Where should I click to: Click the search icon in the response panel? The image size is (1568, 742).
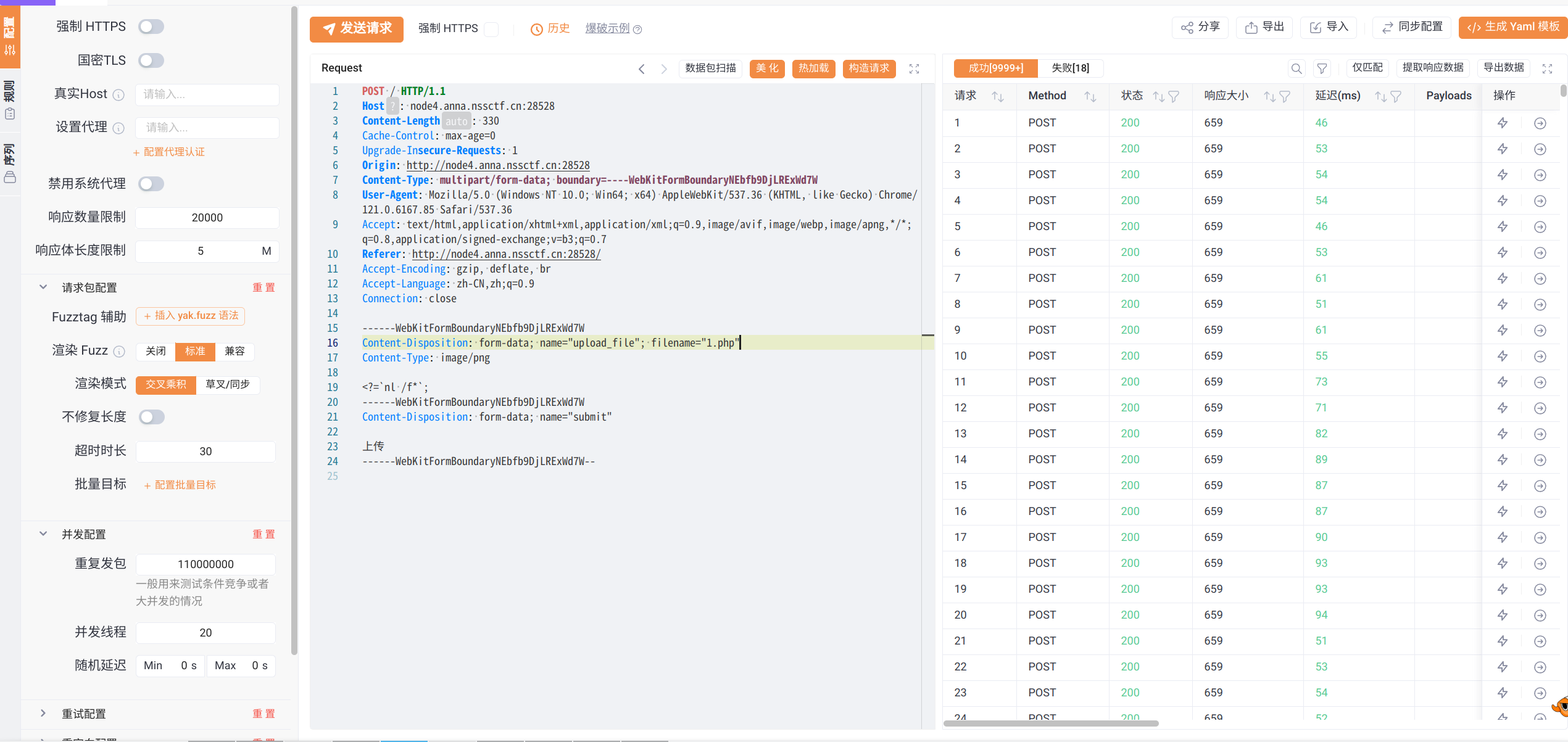1296,68
